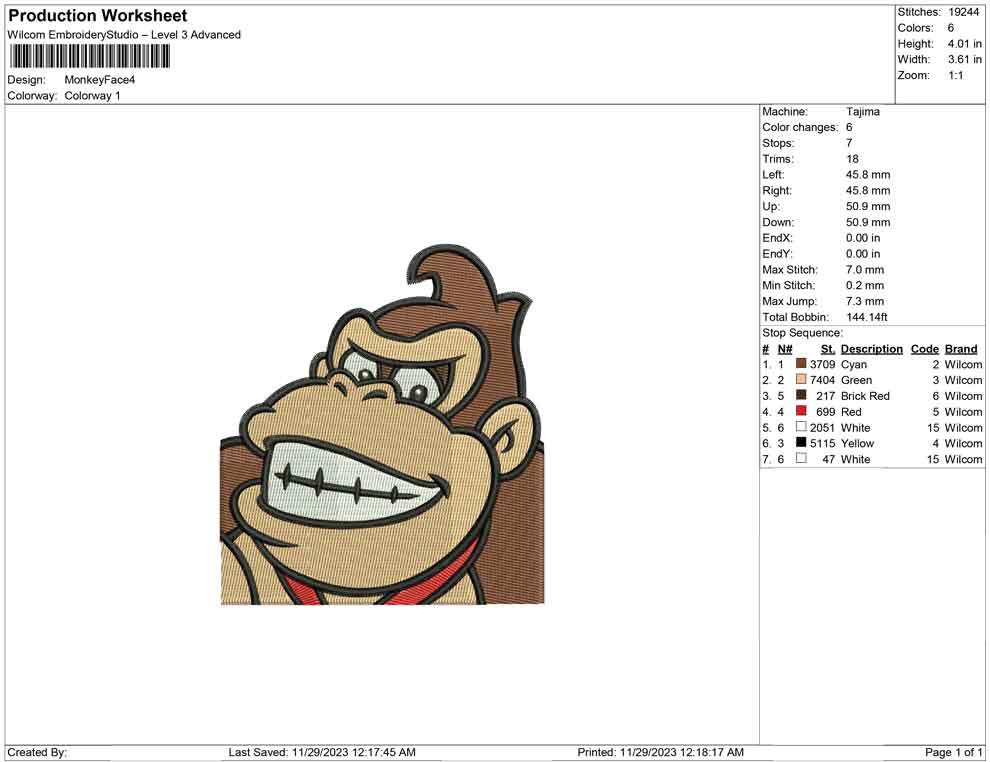The height and width of the screenshot is (762, 990).
Task: Click the dark Brick Red color swatch
Action: (x=801, y=395)
